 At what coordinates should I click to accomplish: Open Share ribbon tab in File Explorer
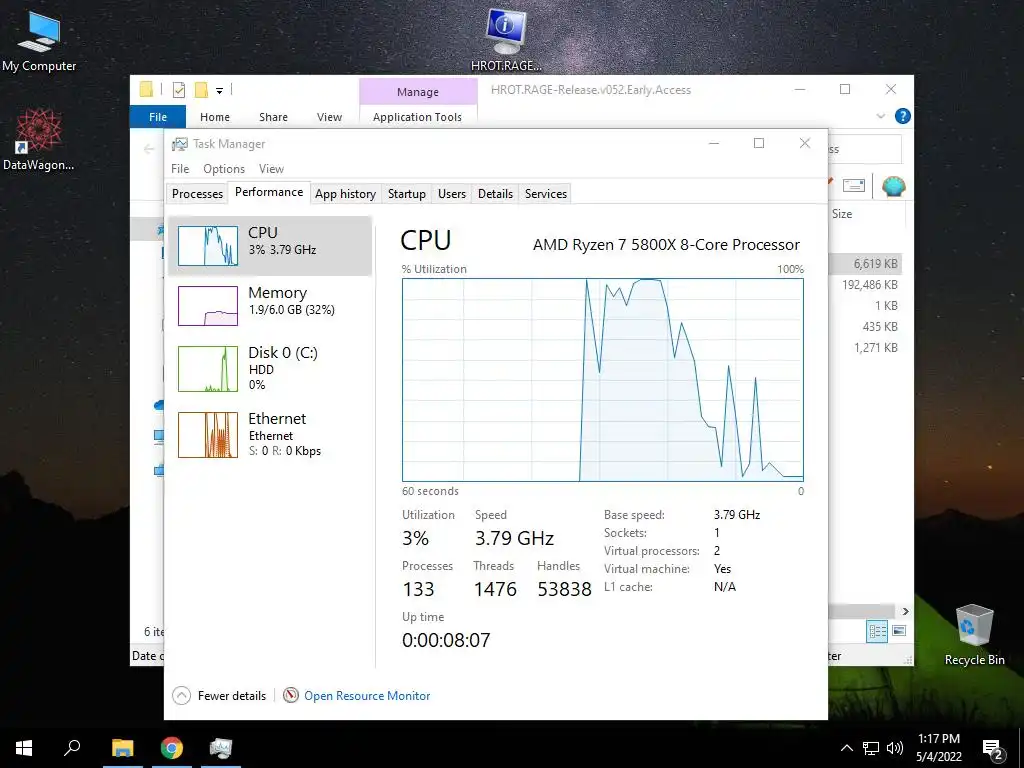click(x=273, y=117)
